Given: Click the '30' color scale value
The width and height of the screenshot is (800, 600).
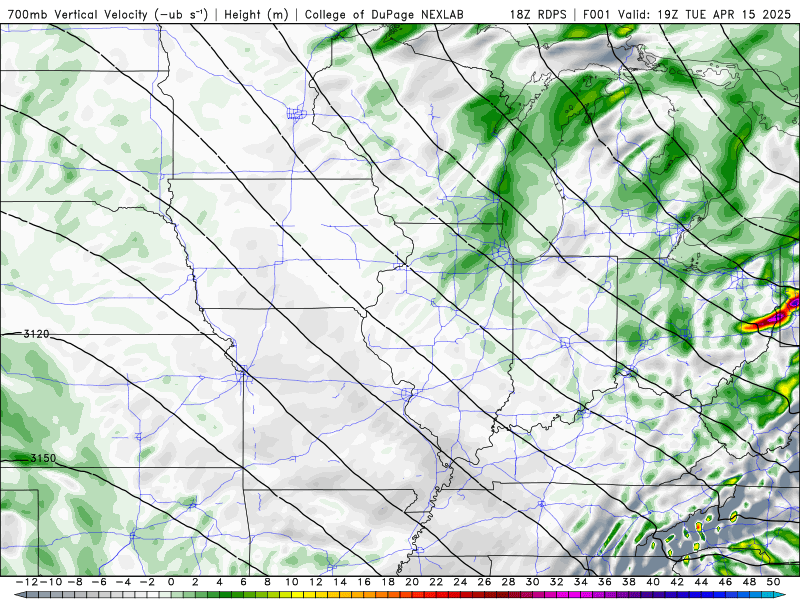Looking at the screenshot, I should [x=532, y=582].
